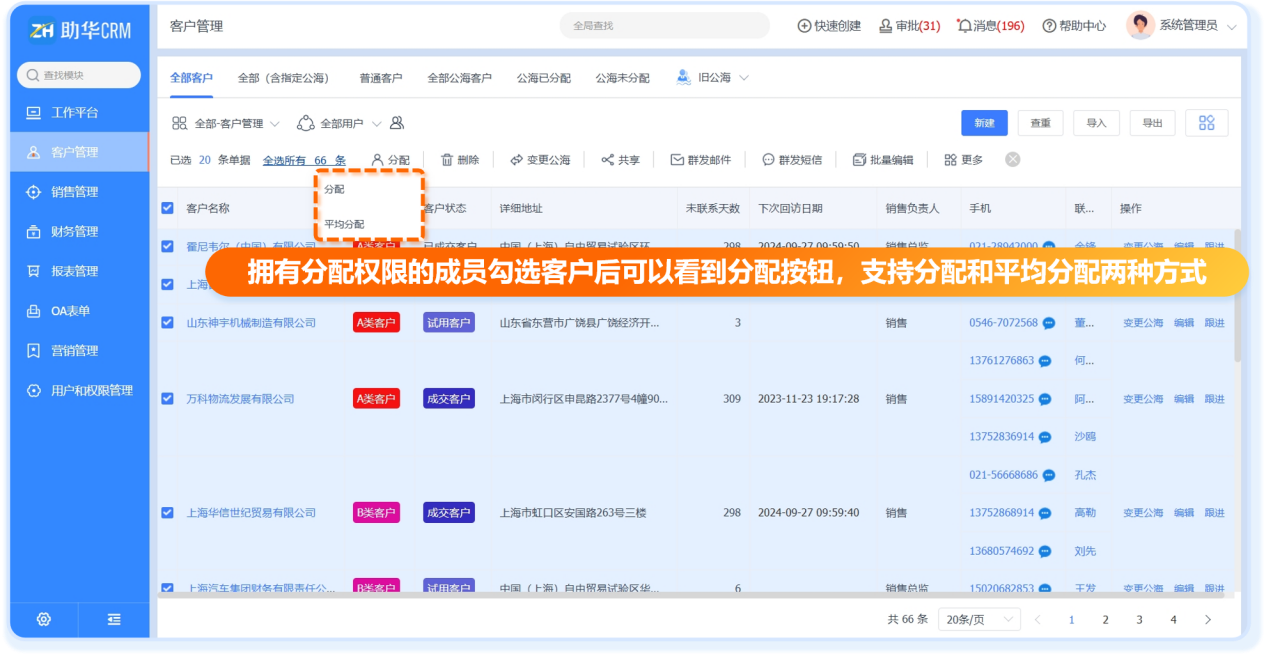The image size is (1266, 656).
Task: Open the settings gear in sidebar footer
Action: coord(44,619)
